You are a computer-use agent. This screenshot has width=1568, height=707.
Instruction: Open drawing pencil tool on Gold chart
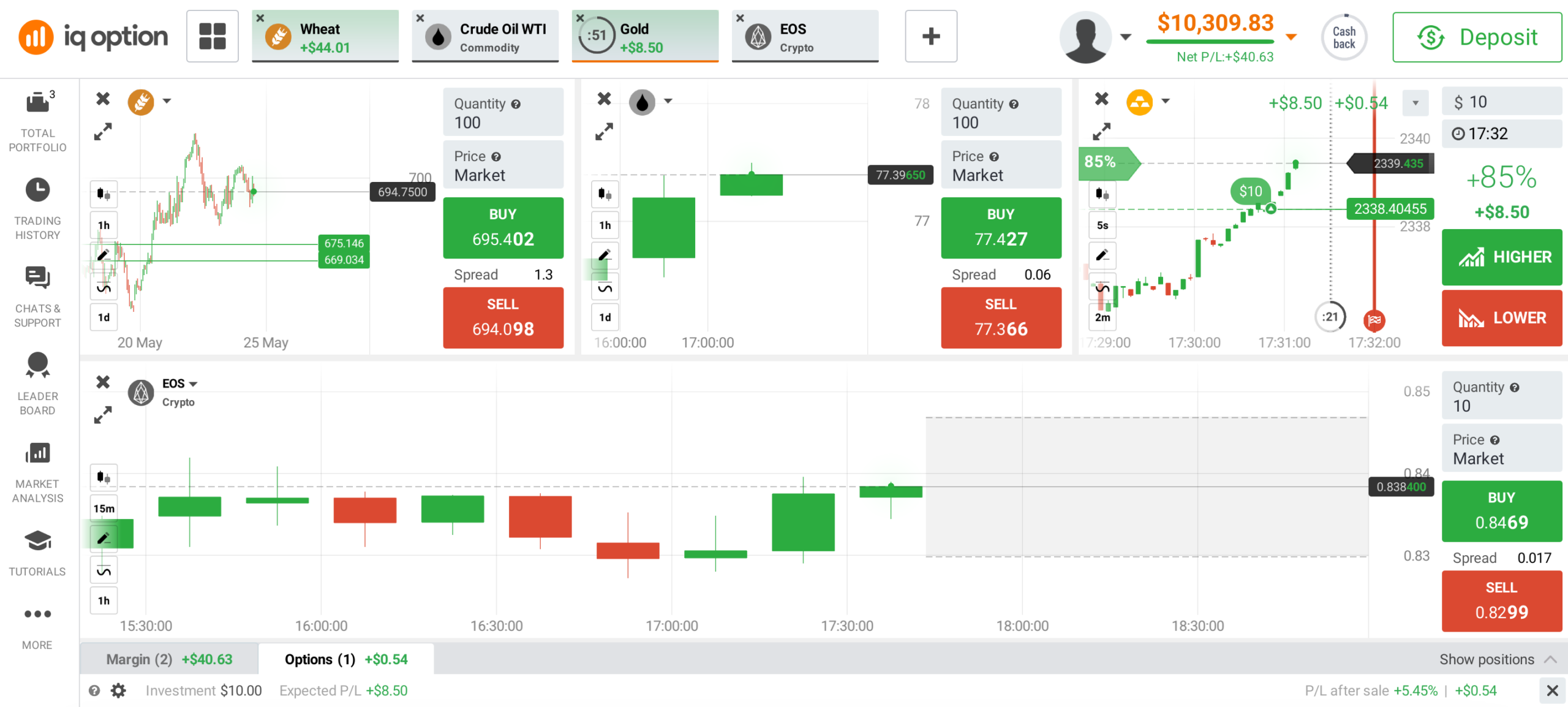1102,255
